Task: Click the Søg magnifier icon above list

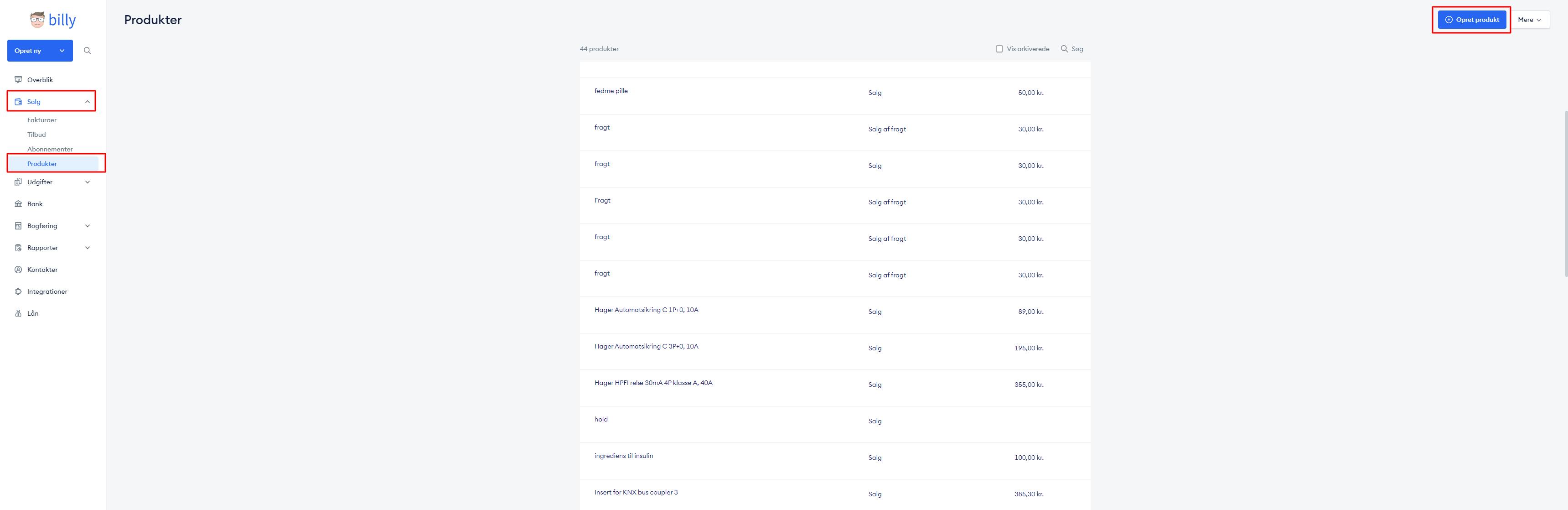Action: [1064, 49]
